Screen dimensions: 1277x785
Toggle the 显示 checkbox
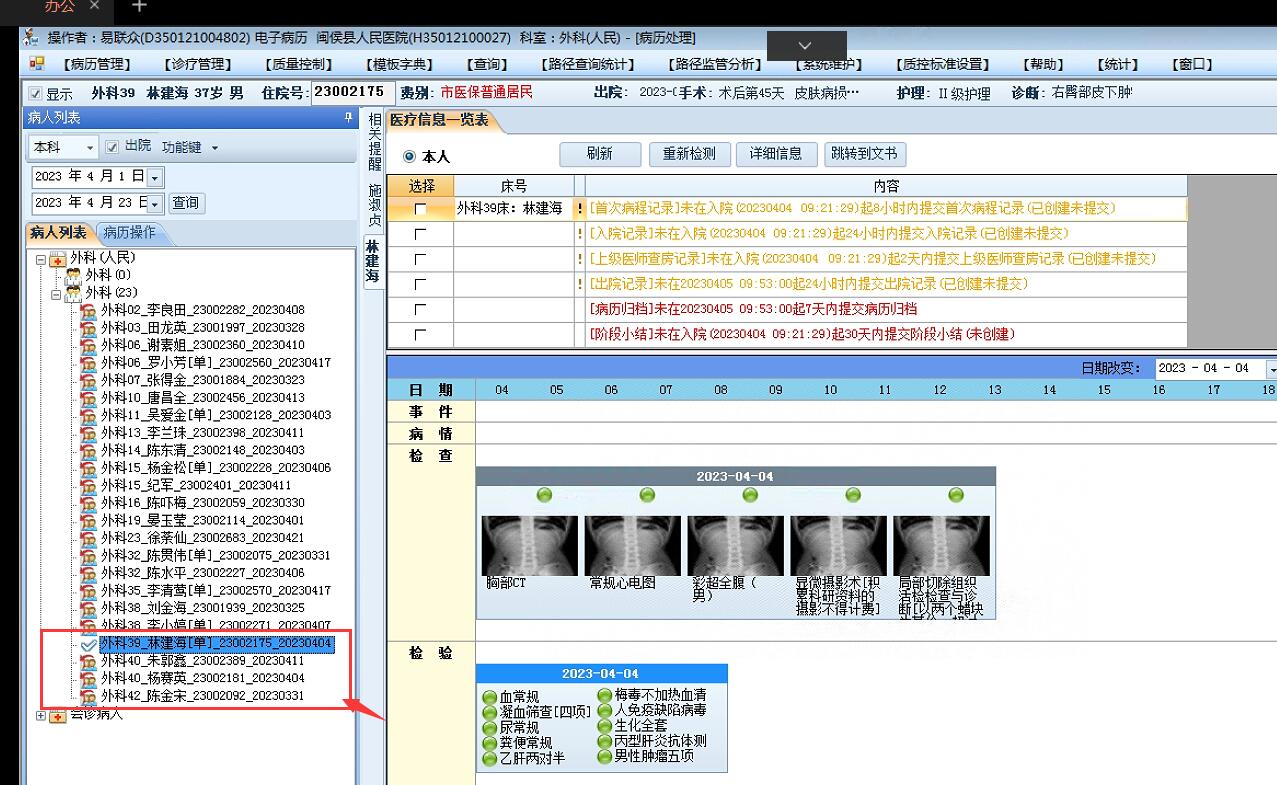36,93
